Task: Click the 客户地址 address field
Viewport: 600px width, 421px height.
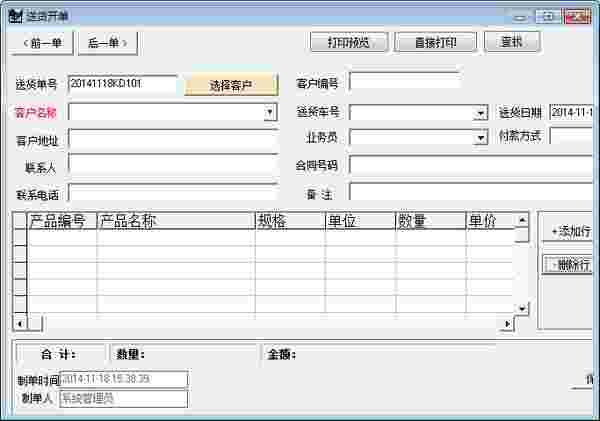Action: [x=173, y=140]
